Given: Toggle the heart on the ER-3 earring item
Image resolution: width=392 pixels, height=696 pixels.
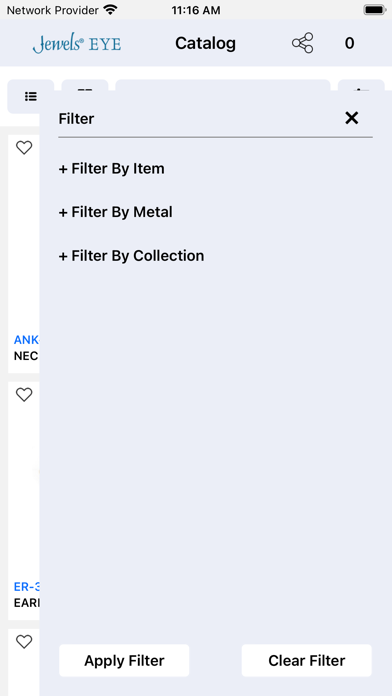Looking at the screenshot, I should point(24,395).
